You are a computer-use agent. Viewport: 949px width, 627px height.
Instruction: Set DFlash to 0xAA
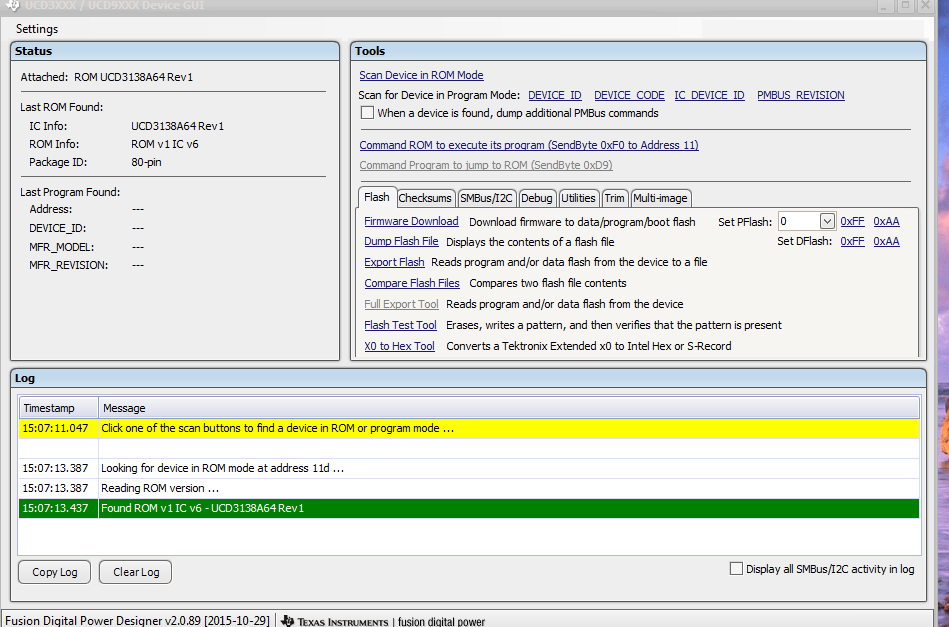pos(886,241)
